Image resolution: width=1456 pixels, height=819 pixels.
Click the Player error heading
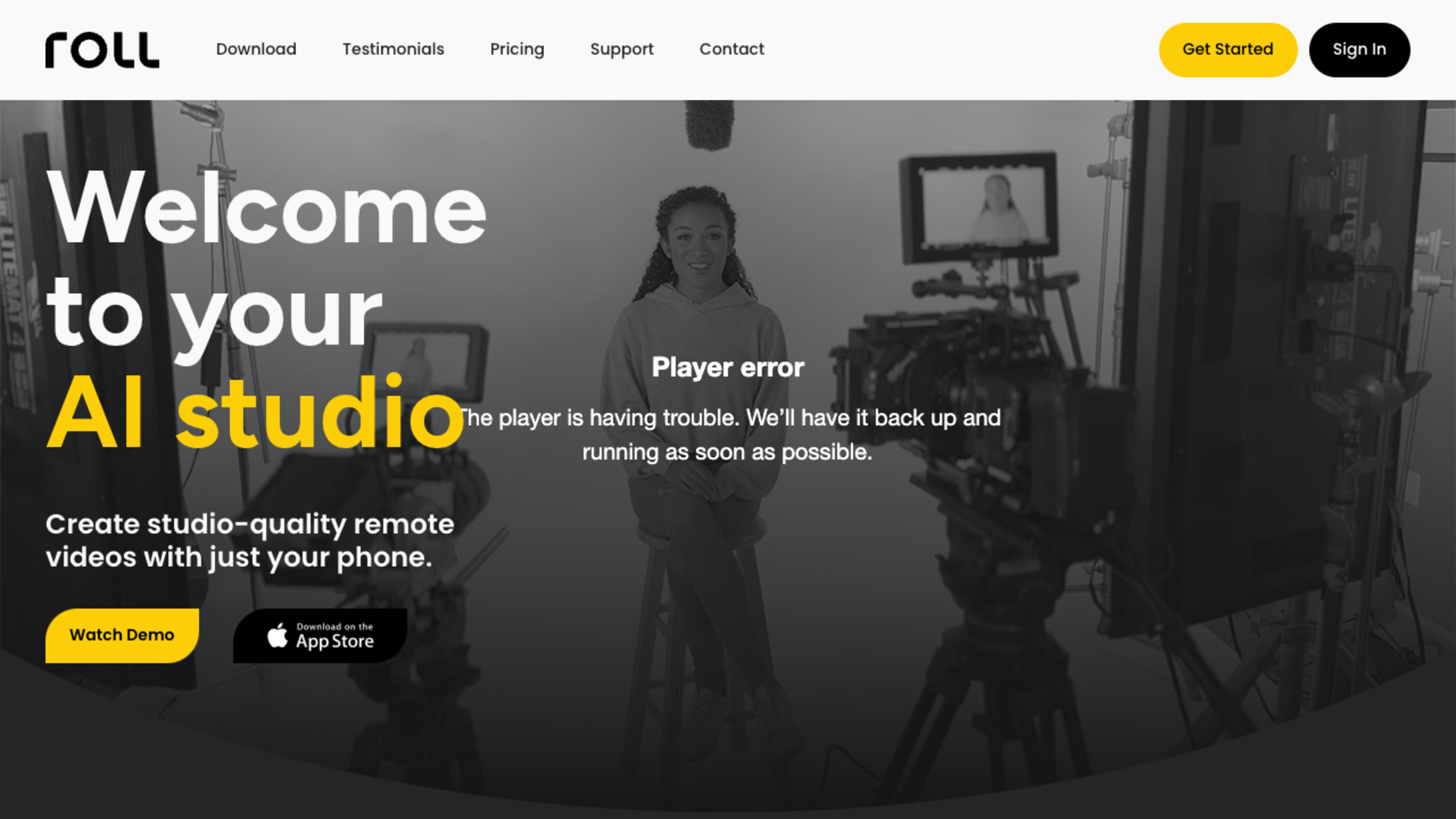(x=728, y=367)
